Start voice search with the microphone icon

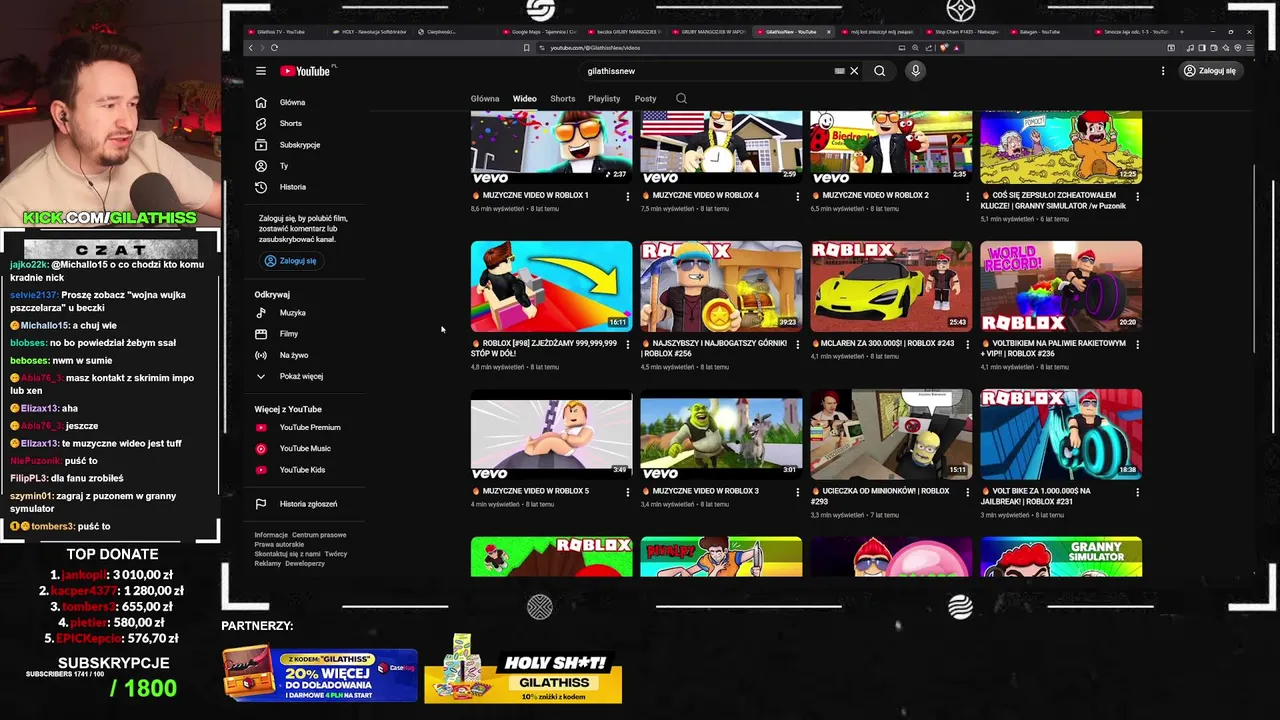pyautogui.click(x=915, y=71)
